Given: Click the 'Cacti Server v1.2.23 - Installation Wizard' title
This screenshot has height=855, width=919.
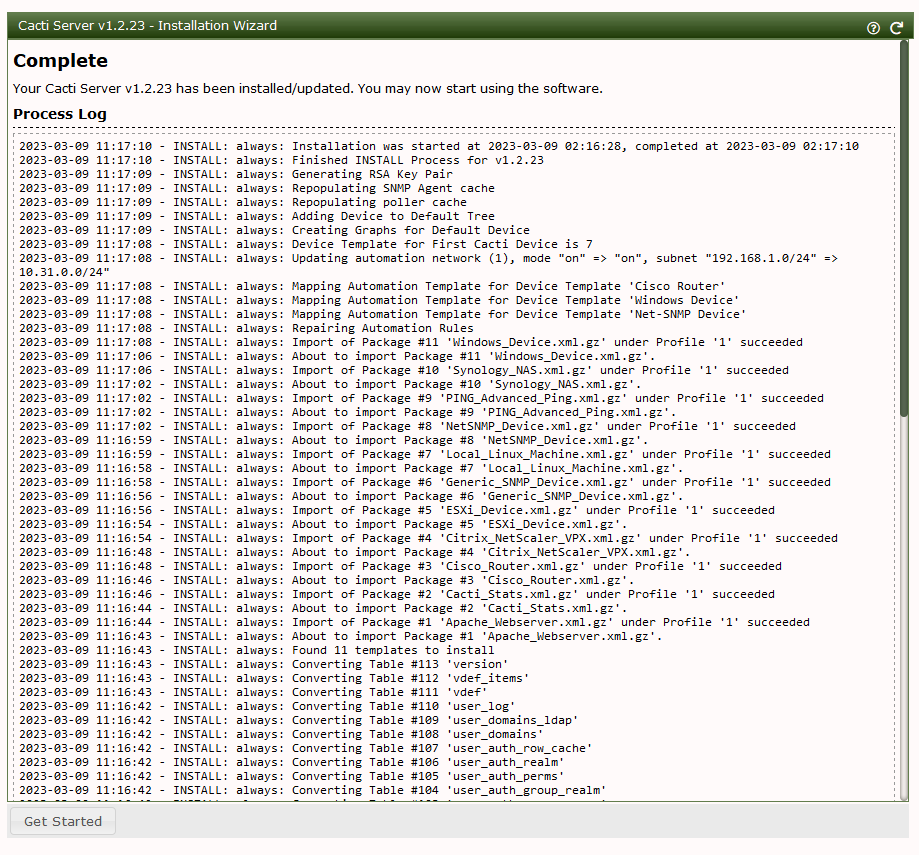Looking at the screenshot, I should (x=147, y=26).
